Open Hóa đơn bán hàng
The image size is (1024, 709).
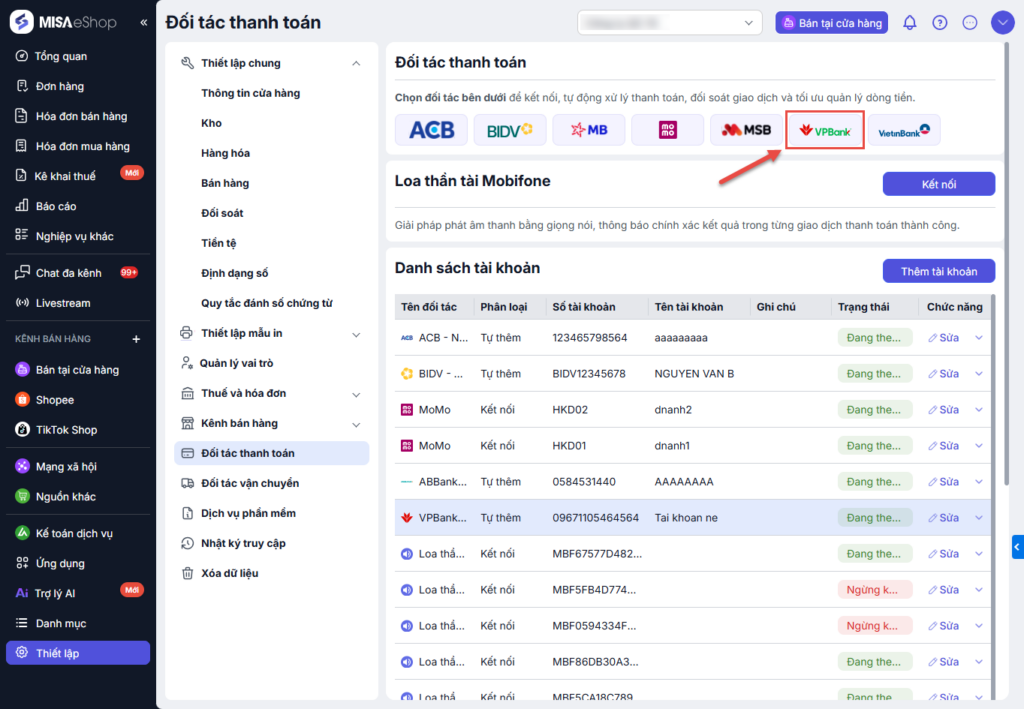pos(81,116)
